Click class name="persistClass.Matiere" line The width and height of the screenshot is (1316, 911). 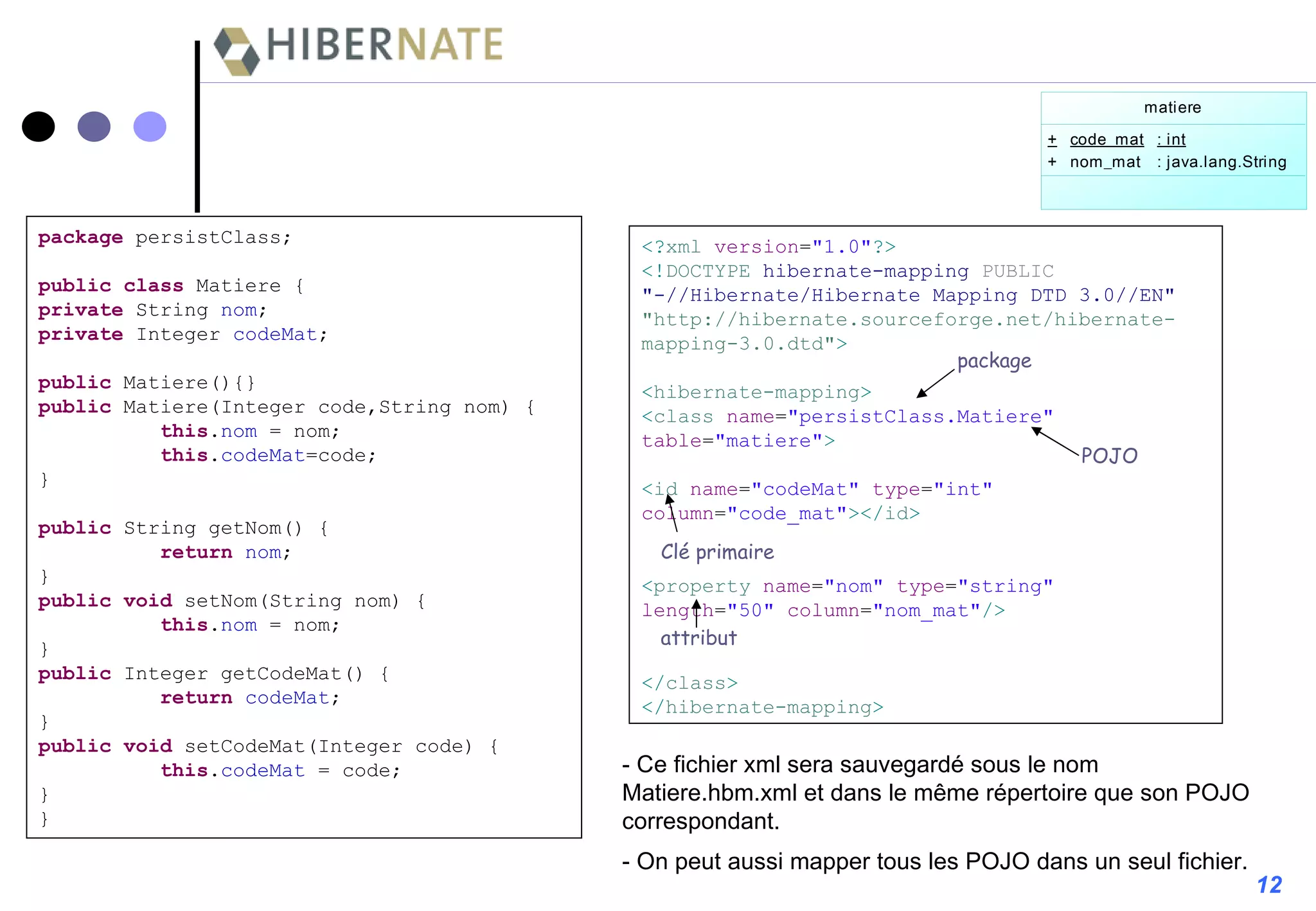848,416
